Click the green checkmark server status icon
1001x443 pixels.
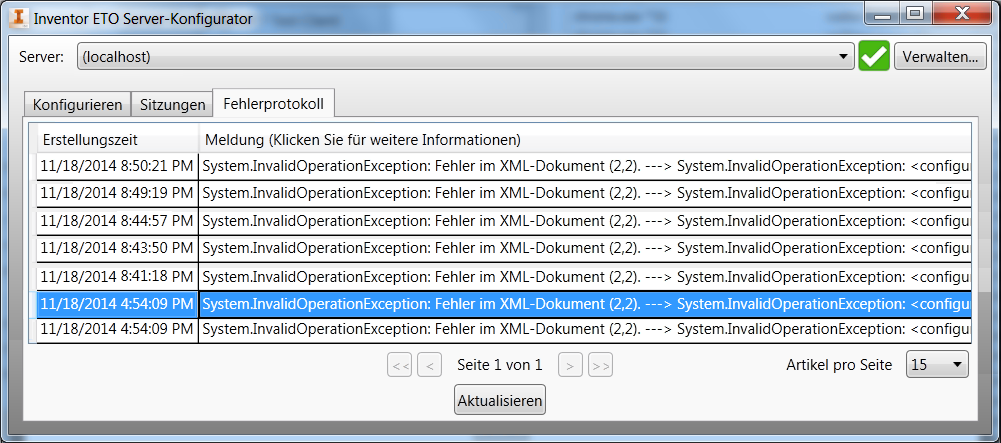(873, 57)
